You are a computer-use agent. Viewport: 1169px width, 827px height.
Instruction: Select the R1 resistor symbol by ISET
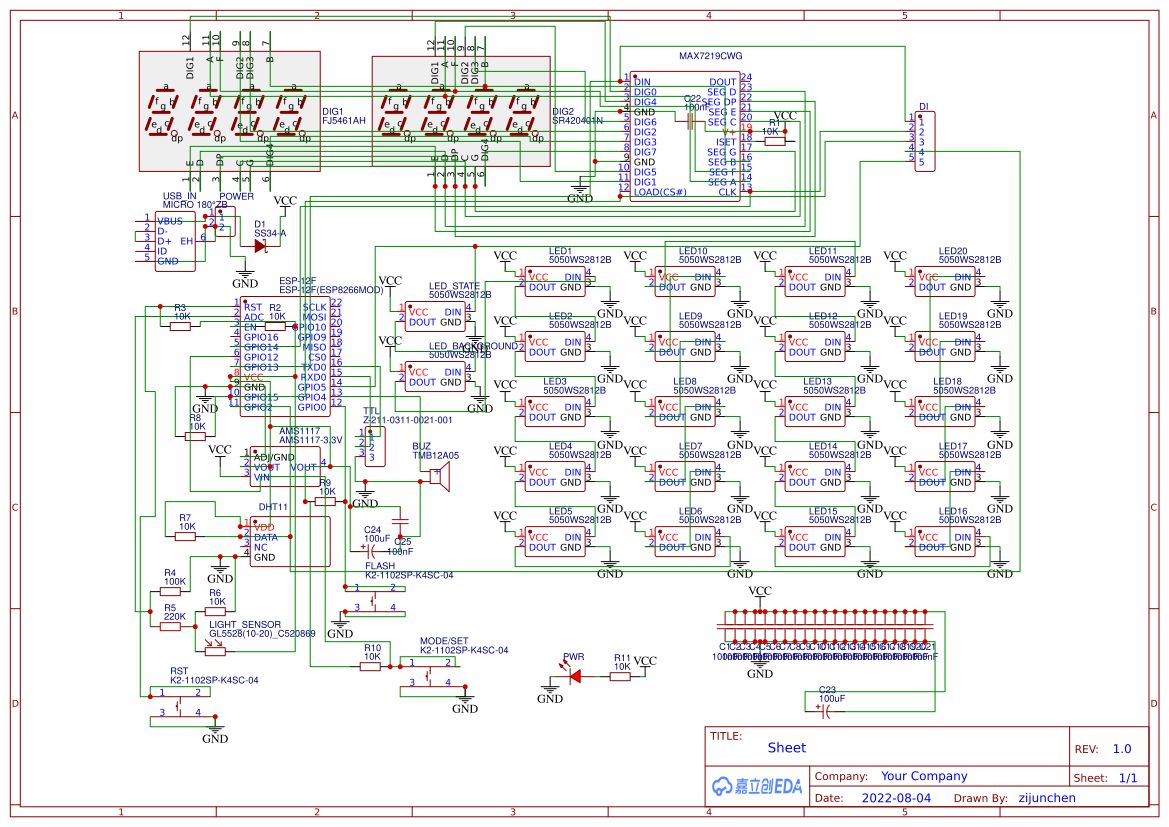point(775,141)
